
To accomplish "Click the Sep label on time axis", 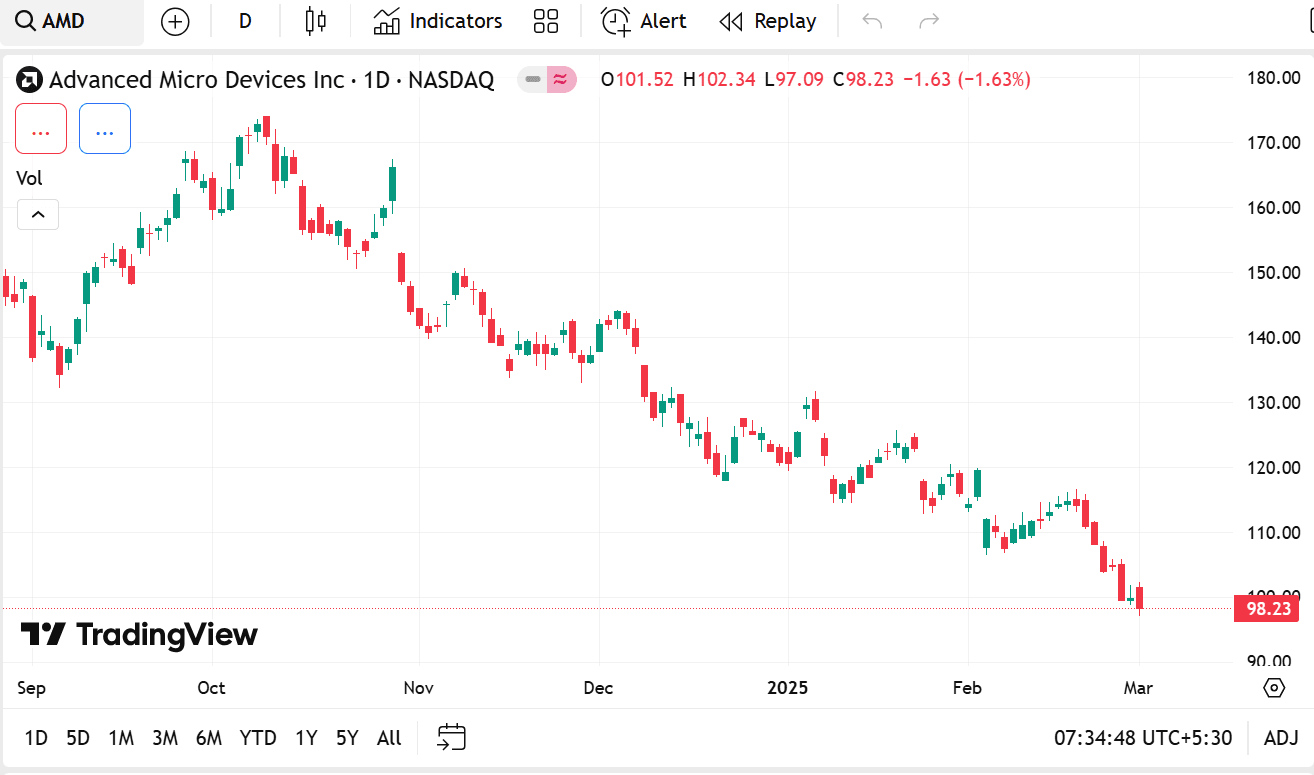I will click(x=32, y=688).
